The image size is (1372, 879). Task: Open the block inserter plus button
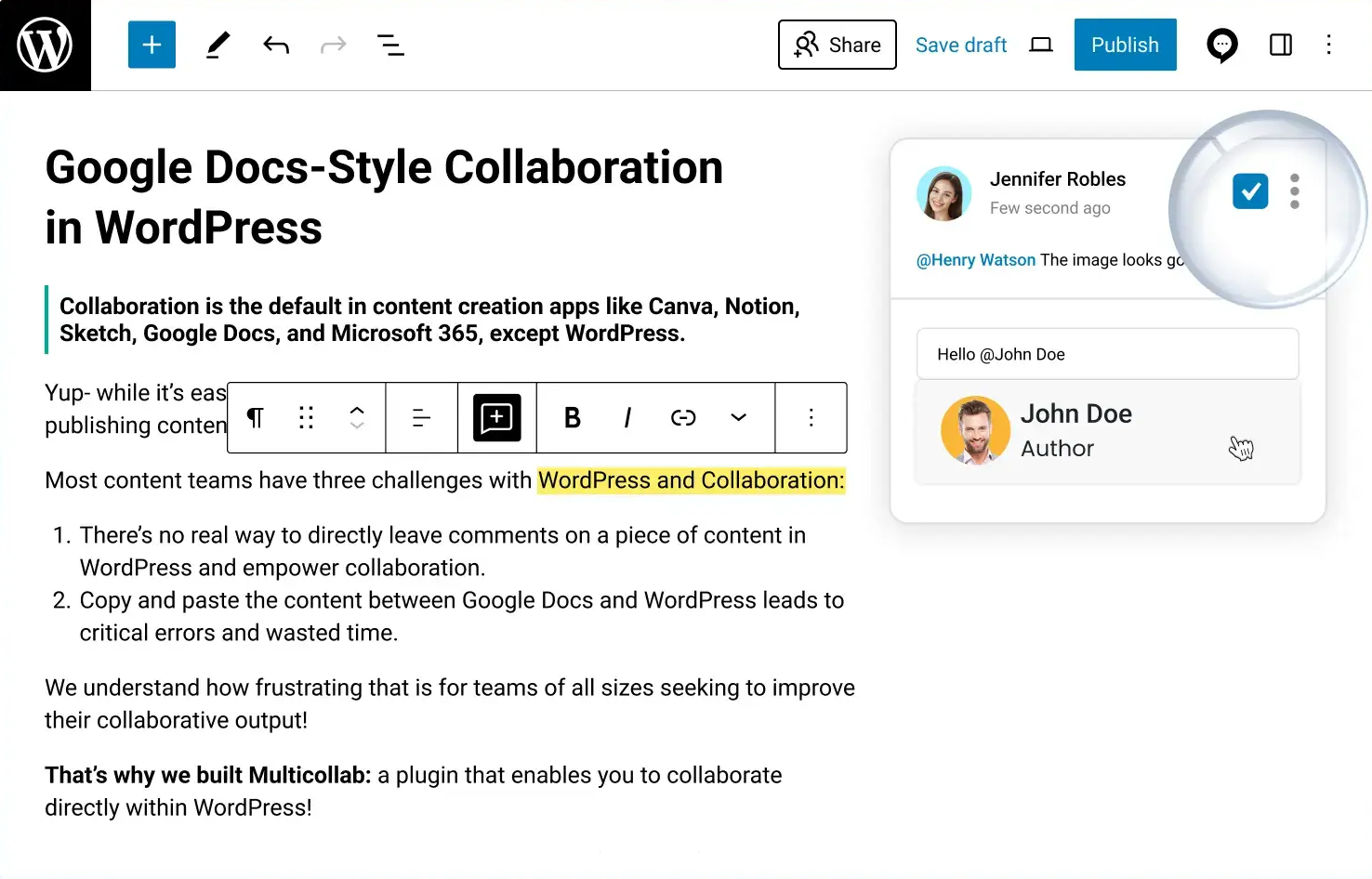[x=152, y=45]
